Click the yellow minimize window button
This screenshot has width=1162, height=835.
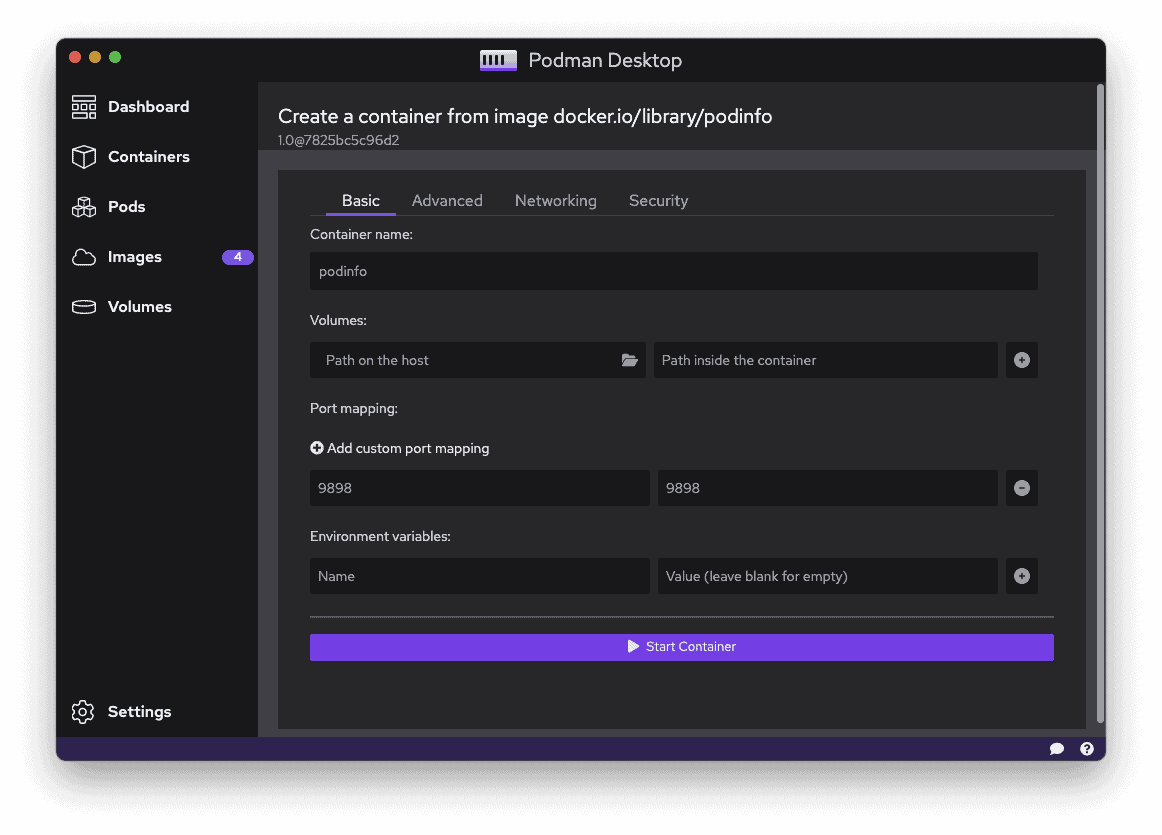tap(95, 57)
